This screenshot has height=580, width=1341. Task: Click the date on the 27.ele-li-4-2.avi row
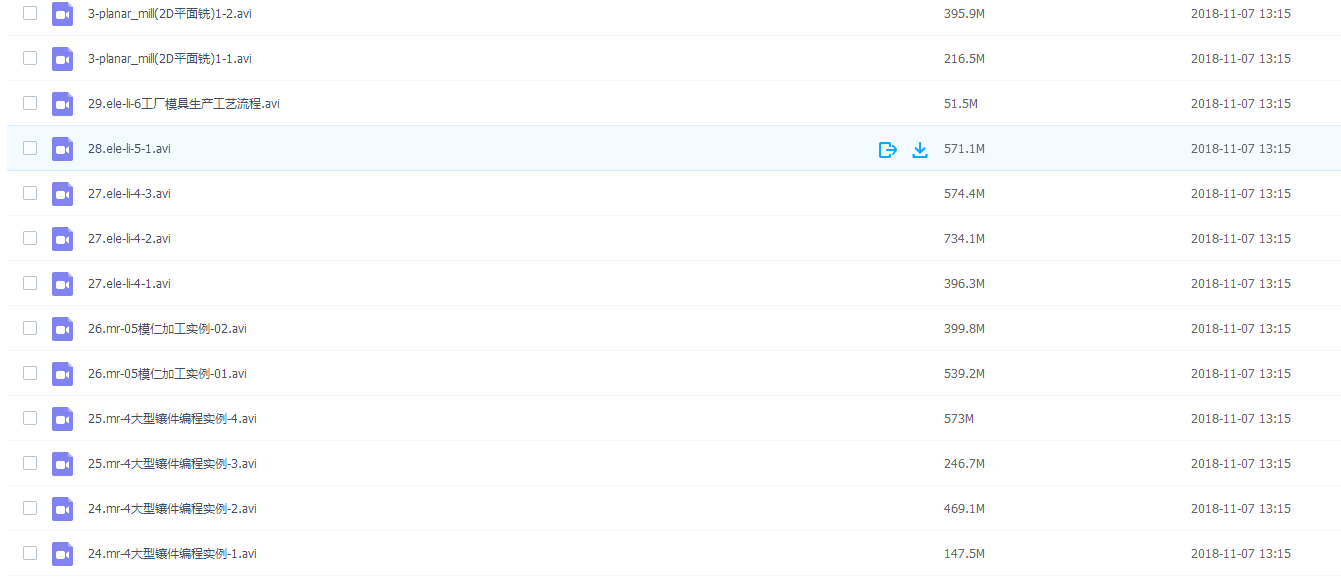pyautogui.click(x=1240, y=239)
